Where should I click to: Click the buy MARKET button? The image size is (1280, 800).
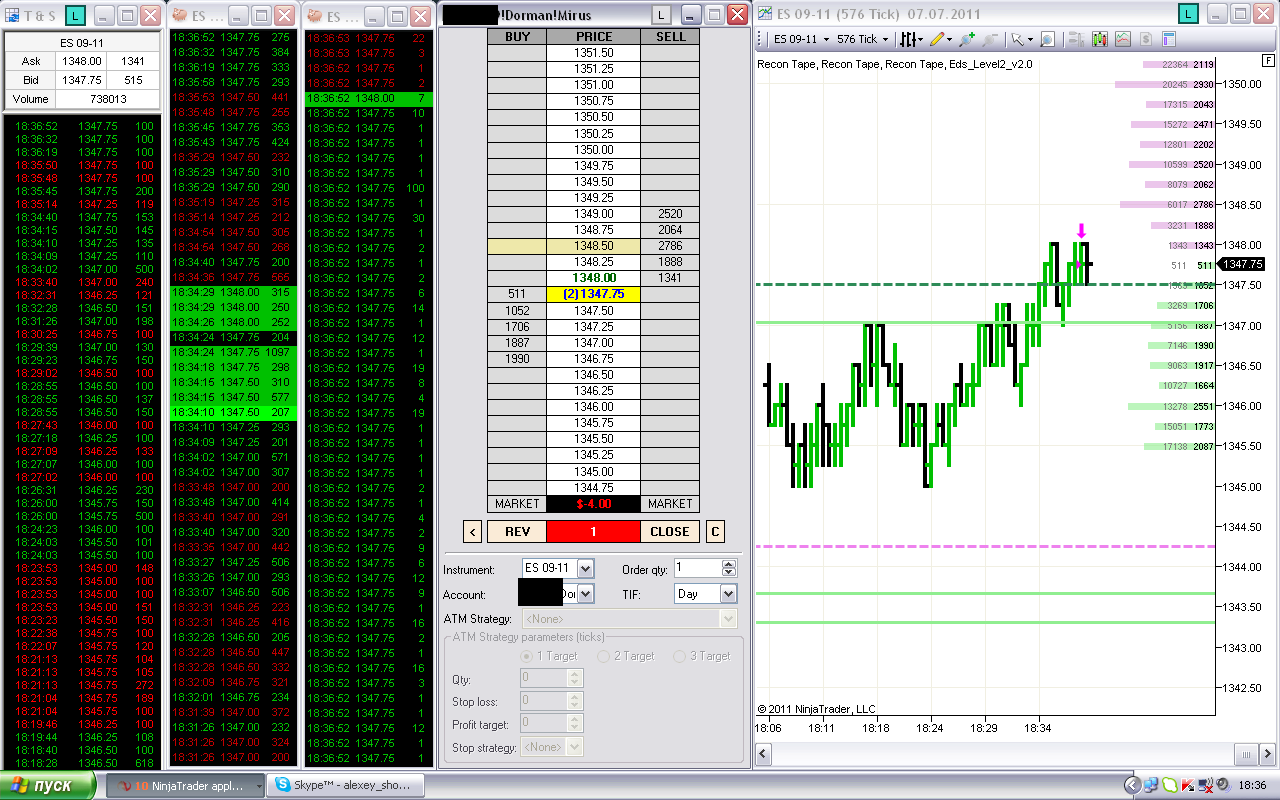(517, 504)
